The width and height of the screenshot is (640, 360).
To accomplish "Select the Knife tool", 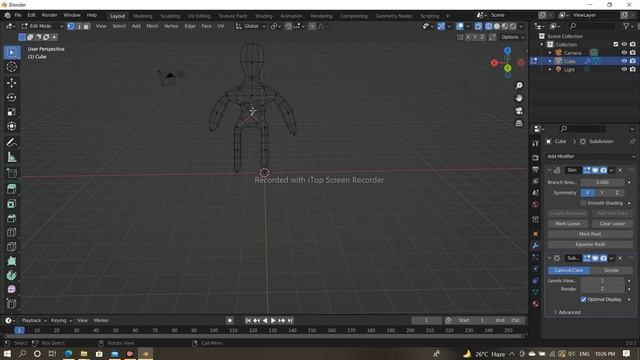I will pyautogui.click(x=11, y=247).
